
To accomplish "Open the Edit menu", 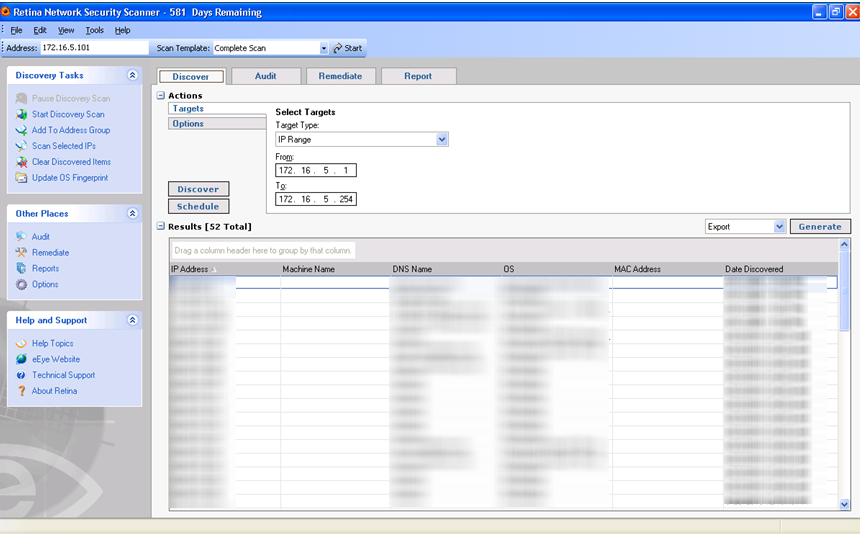I will (x=40, y=30).
